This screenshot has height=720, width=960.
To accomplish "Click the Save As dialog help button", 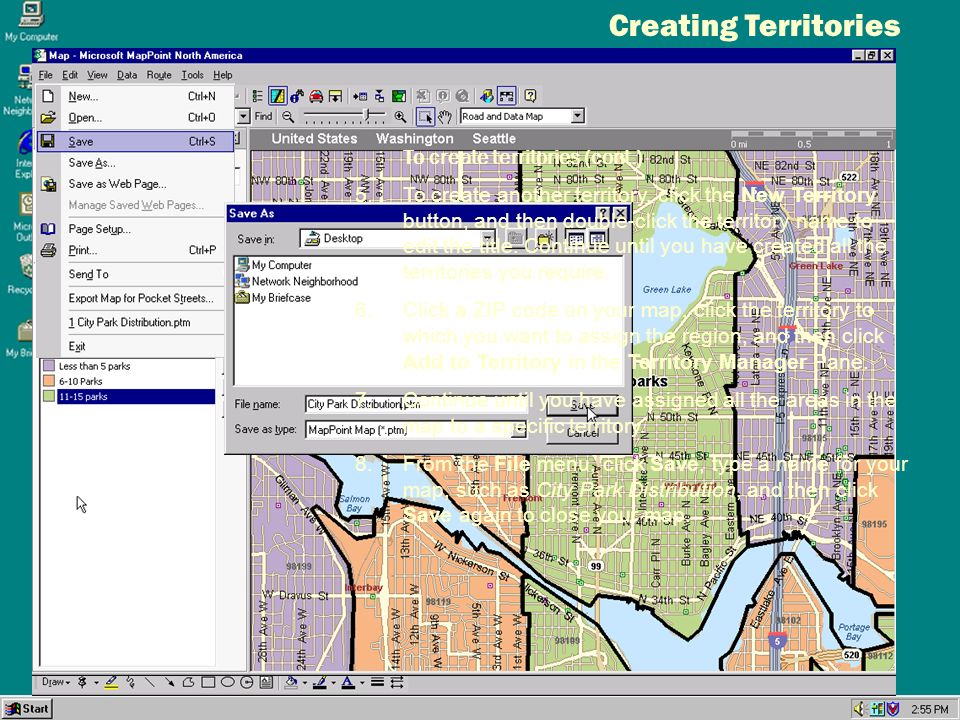I will coord(604,213).
